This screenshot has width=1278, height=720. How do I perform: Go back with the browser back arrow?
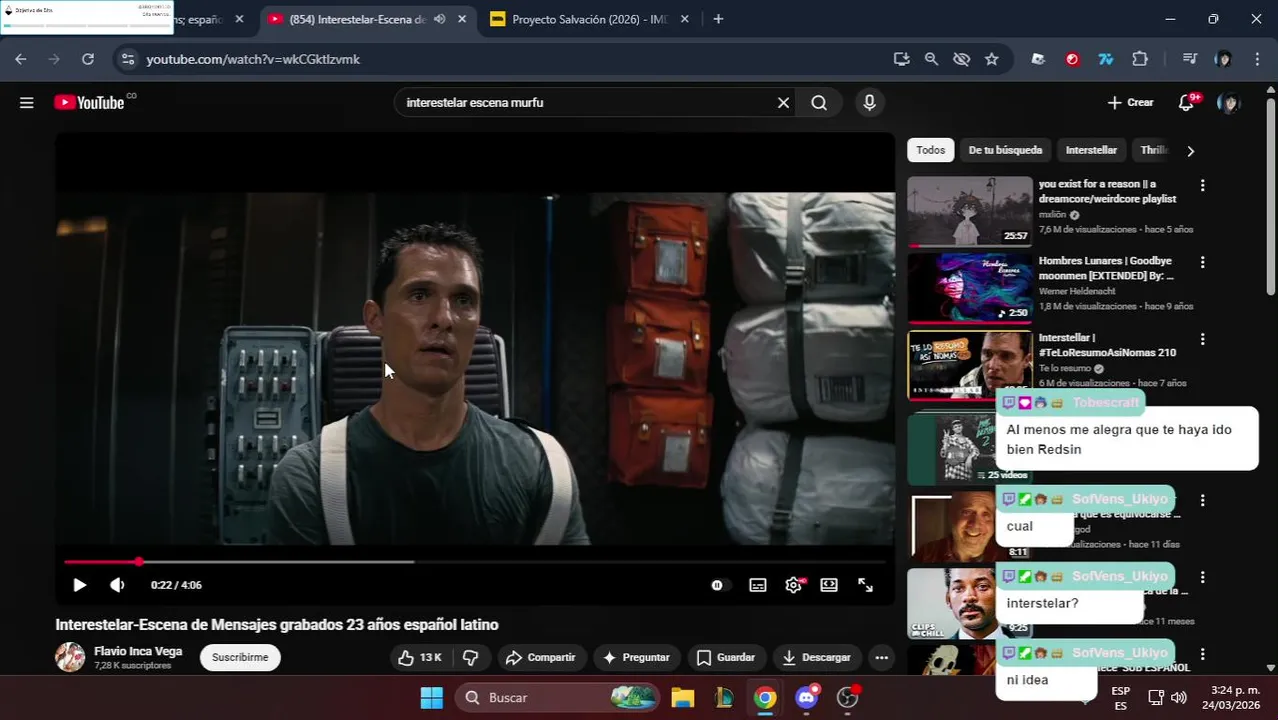coord(21,59)
